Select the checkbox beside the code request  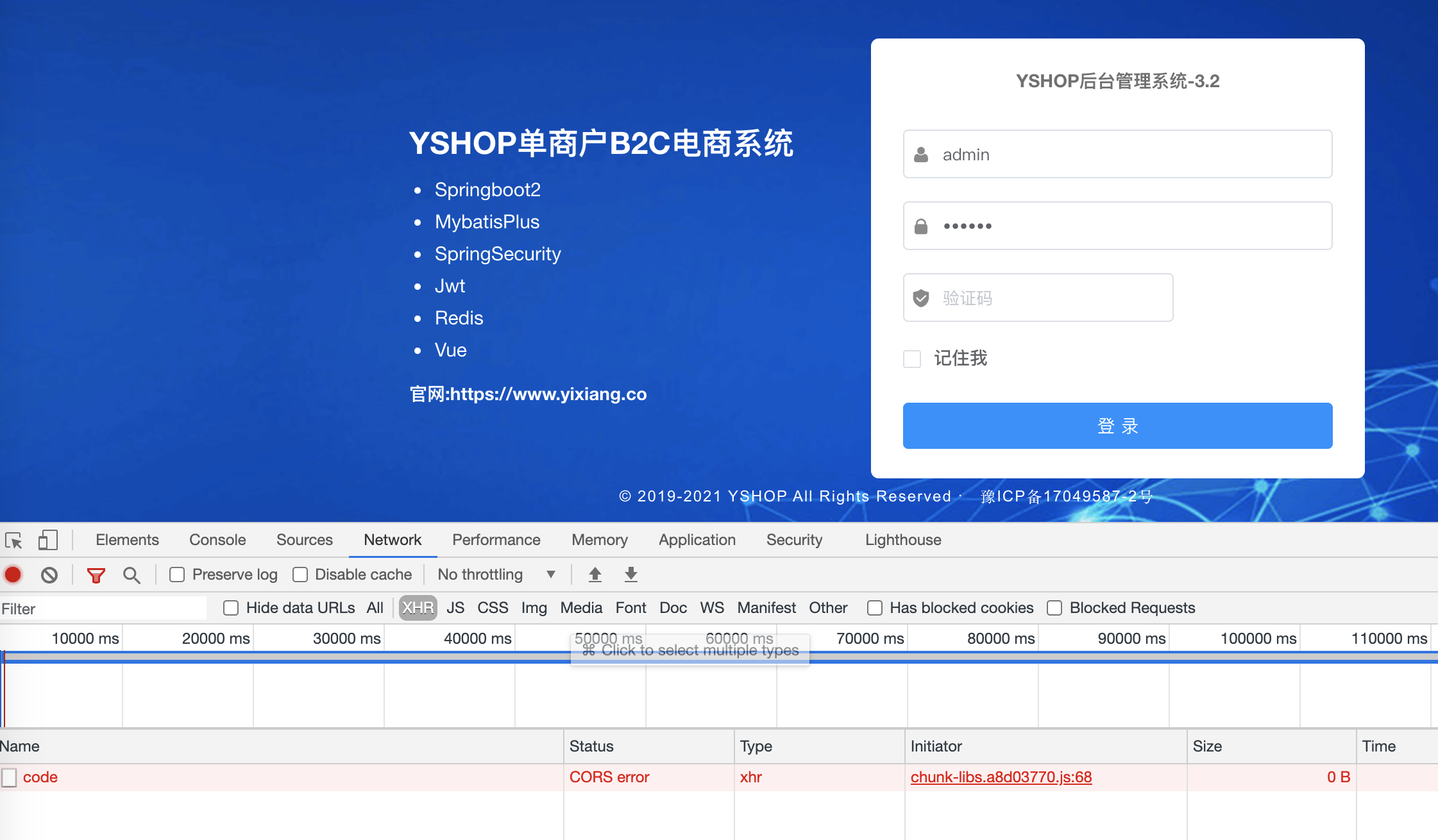[9, 777]
